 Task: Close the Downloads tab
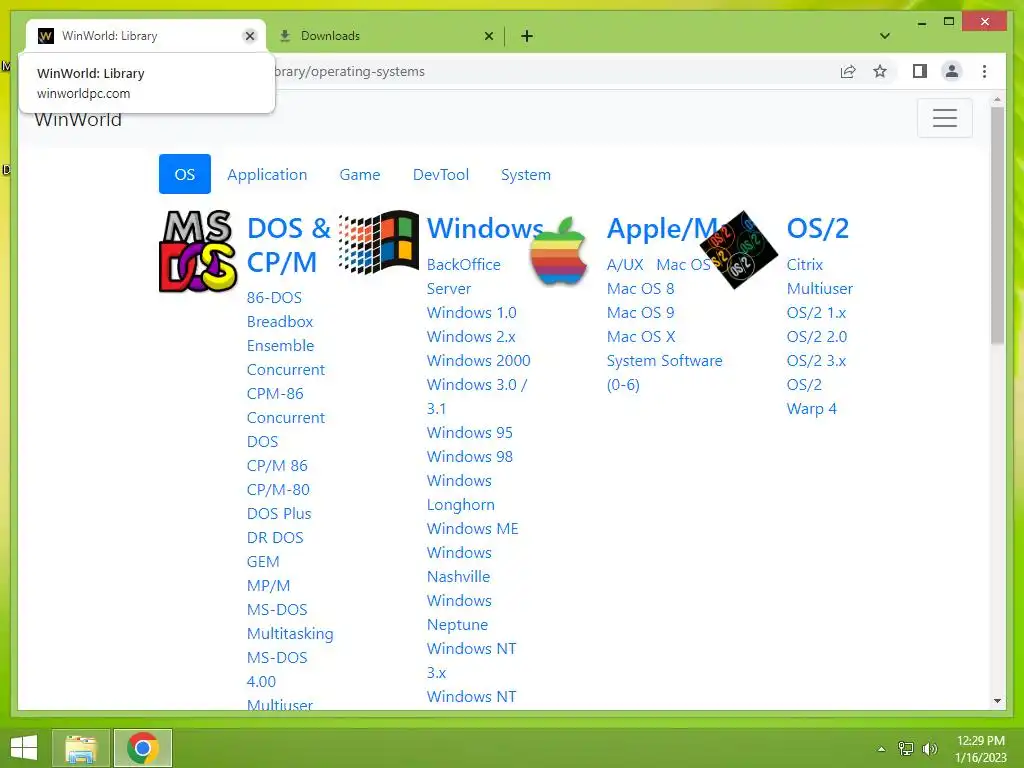488,36
